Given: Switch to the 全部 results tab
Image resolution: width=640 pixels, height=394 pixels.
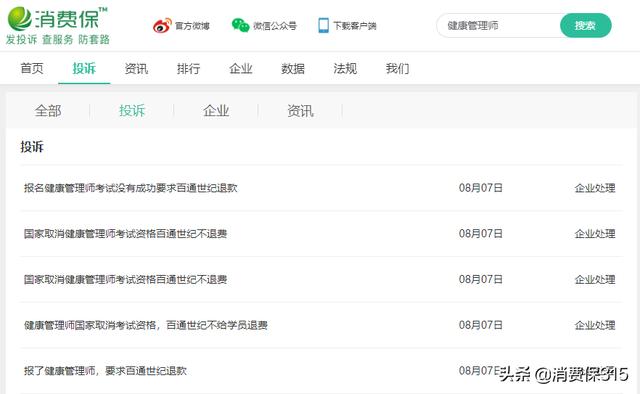Looking at the screenshot, I should tap(48, 111).
